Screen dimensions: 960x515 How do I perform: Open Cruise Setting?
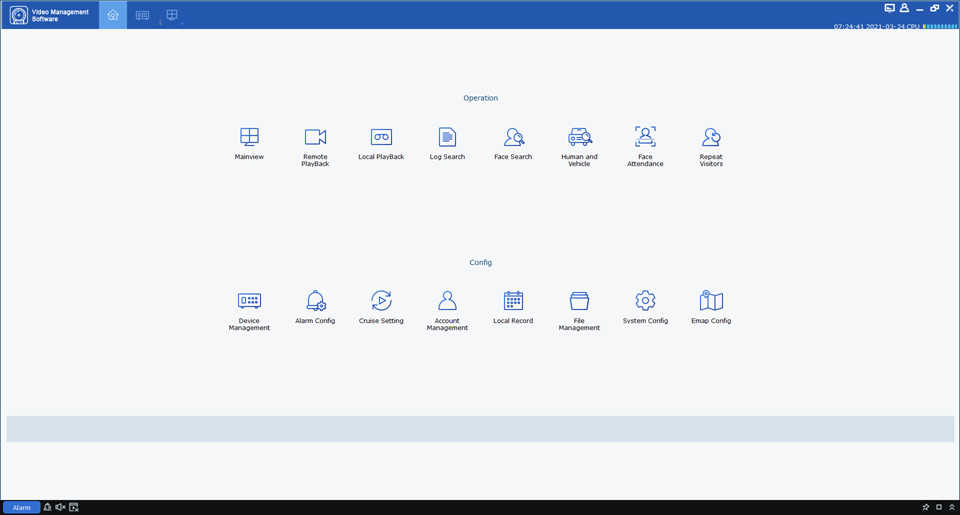tap(381, 301)
